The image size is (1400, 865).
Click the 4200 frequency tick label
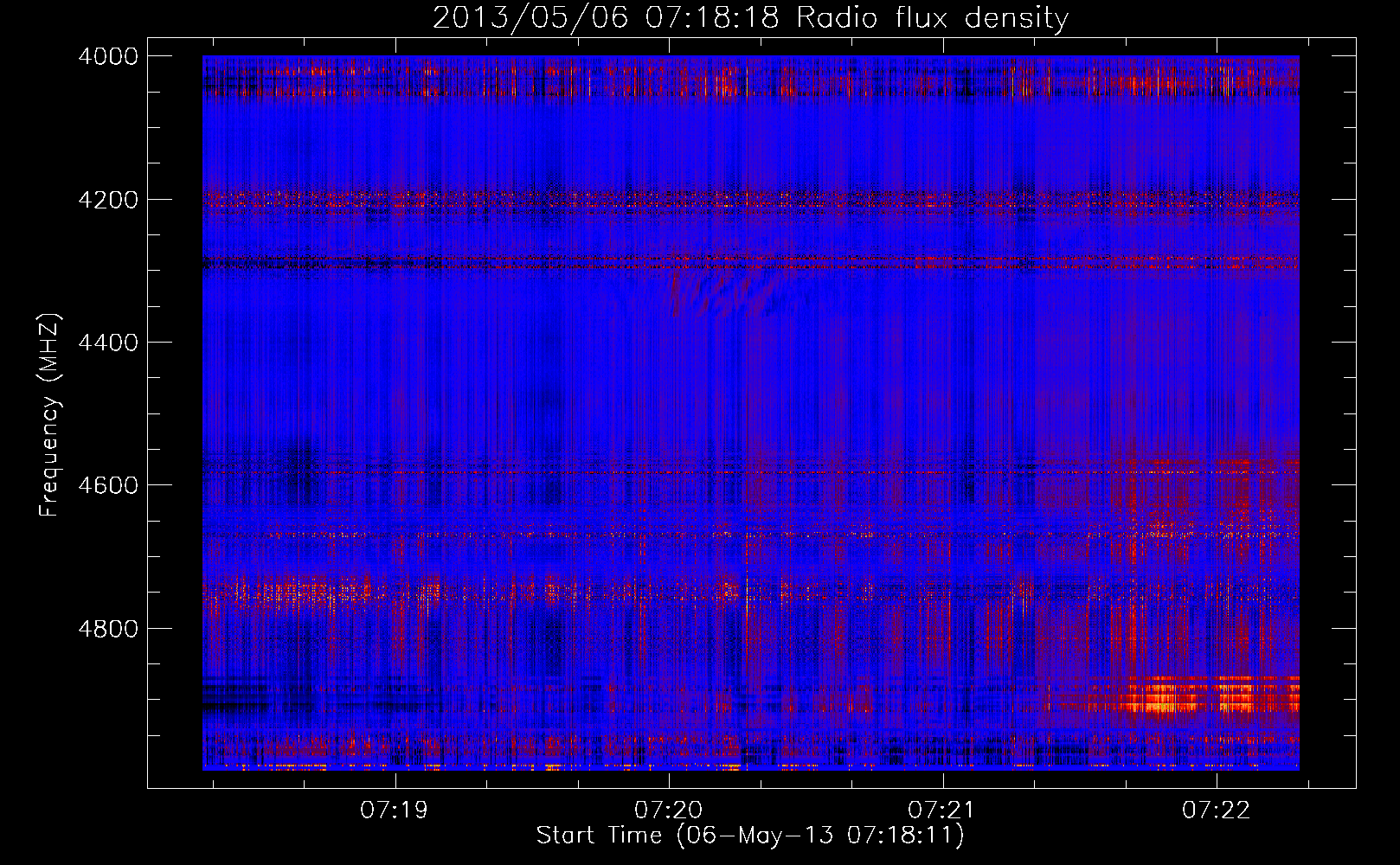click(x=108, y=200)
